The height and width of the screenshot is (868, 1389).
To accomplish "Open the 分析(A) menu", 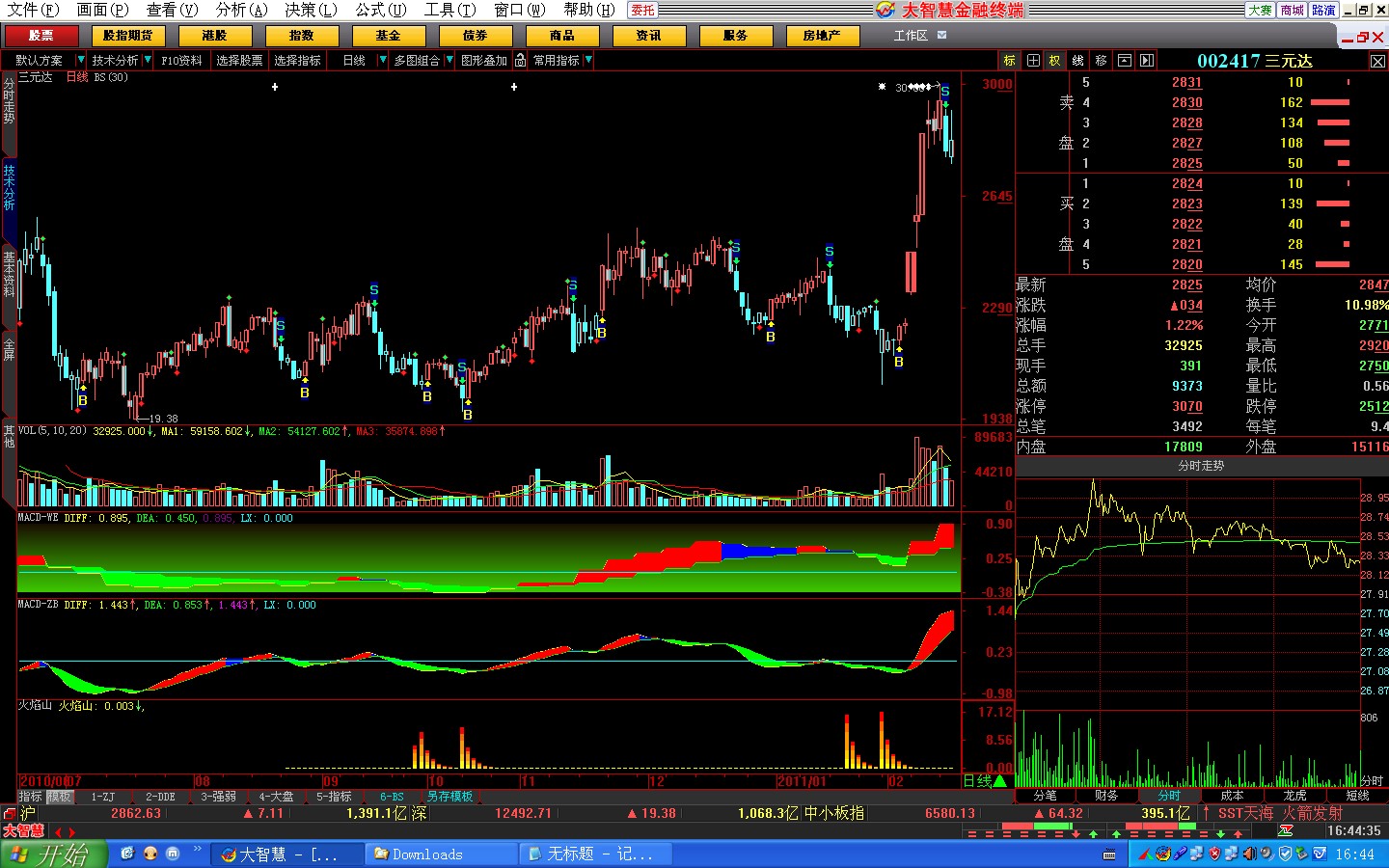I will 242,10.
